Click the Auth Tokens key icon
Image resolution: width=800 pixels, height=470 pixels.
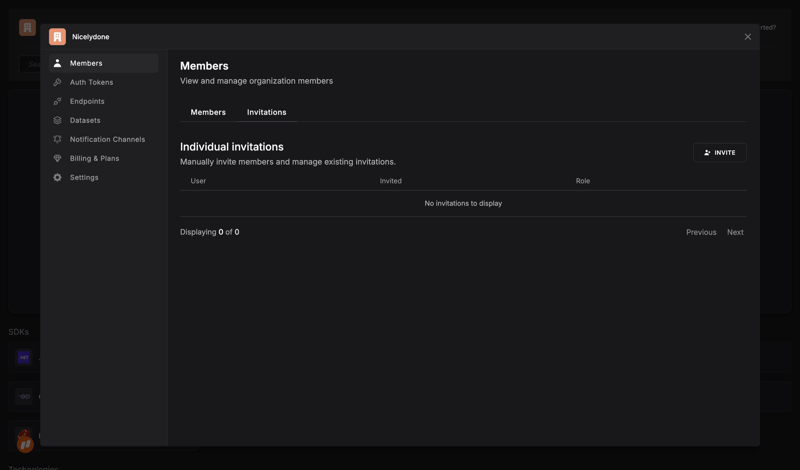point(57,82)
